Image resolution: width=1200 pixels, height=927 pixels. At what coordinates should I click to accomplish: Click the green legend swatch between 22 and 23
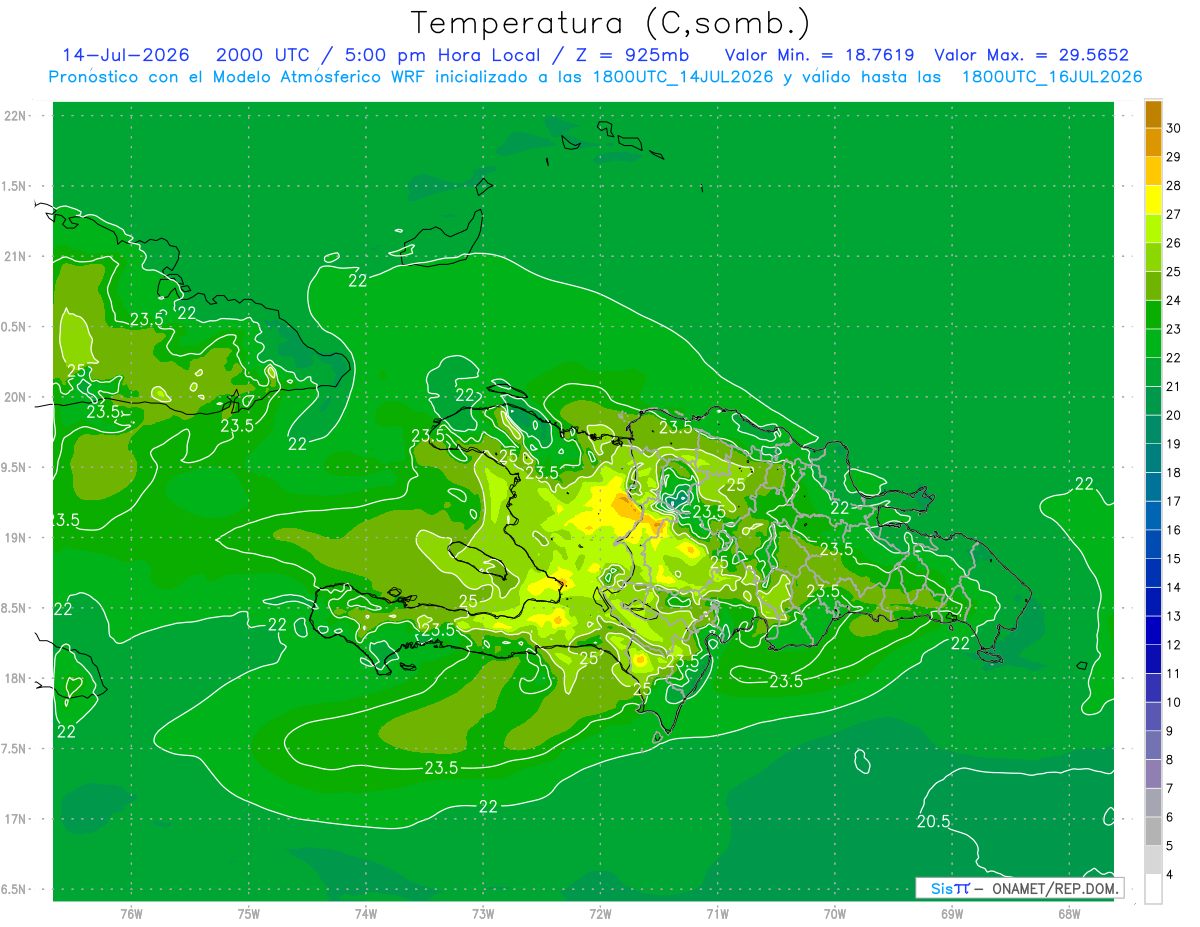[1153, 344]
